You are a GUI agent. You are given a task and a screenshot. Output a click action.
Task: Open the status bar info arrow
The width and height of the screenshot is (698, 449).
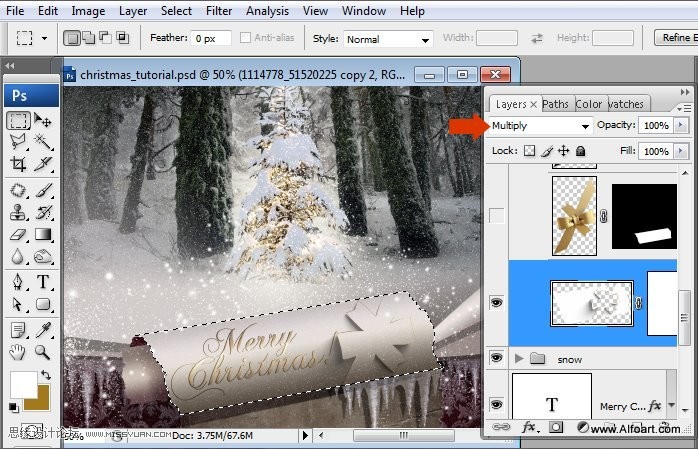(305, 435)
